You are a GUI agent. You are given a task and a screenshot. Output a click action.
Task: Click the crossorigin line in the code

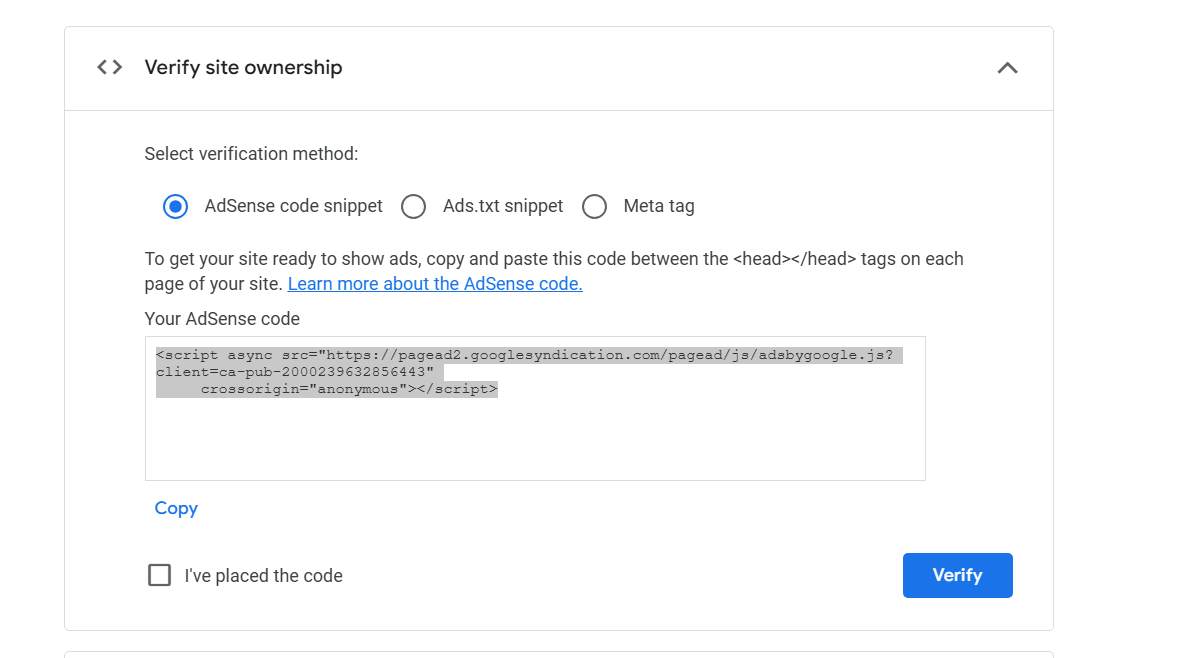coord(348,389)
